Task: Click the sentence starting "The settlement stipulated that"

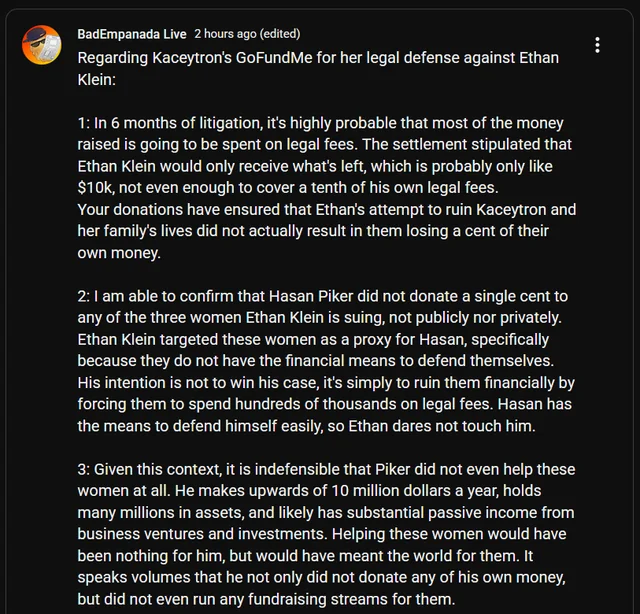Action: coord(452,143)
